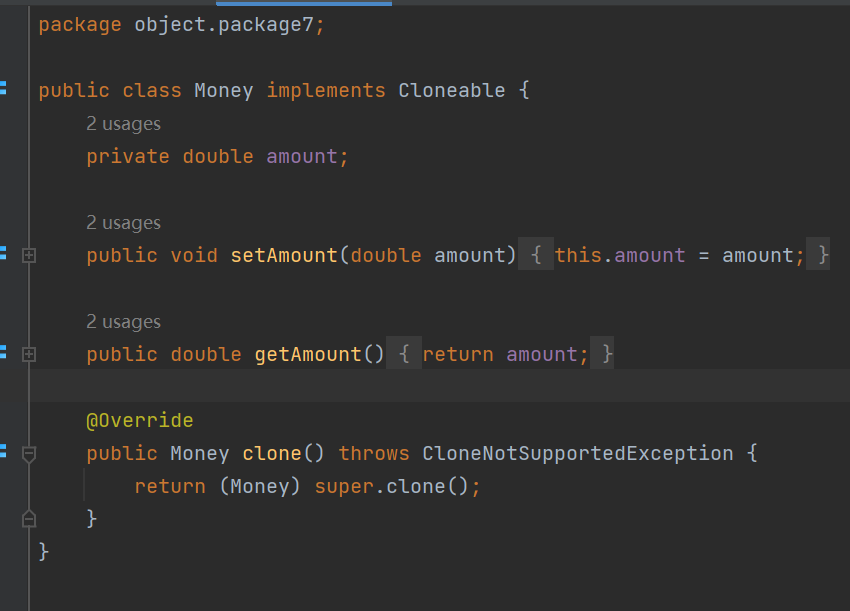Click the class name 'Money' in the class declaration

coord(223,91)
